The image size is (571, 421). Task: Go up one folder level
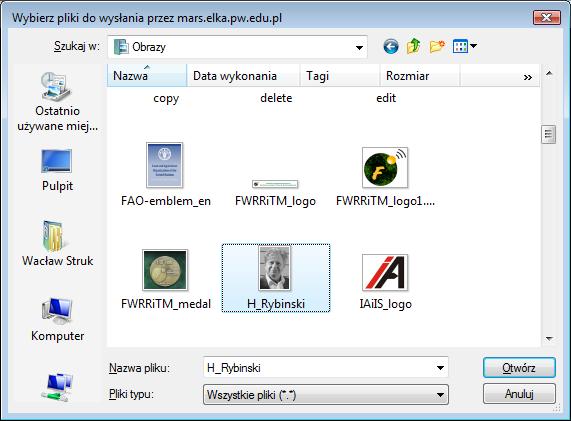pyautogui.click(x=414, y=46)
